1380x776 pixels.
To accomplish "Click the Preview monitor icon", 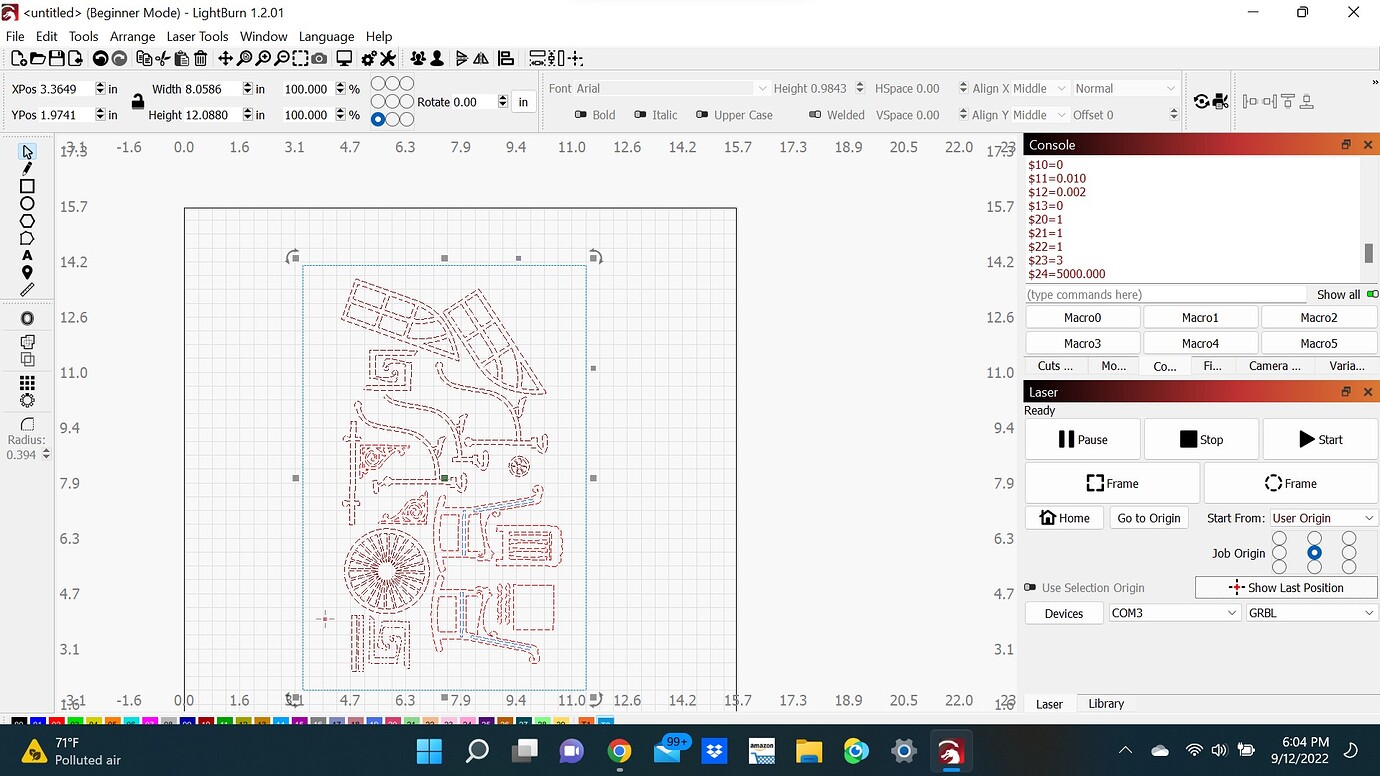I will (344, 59).
